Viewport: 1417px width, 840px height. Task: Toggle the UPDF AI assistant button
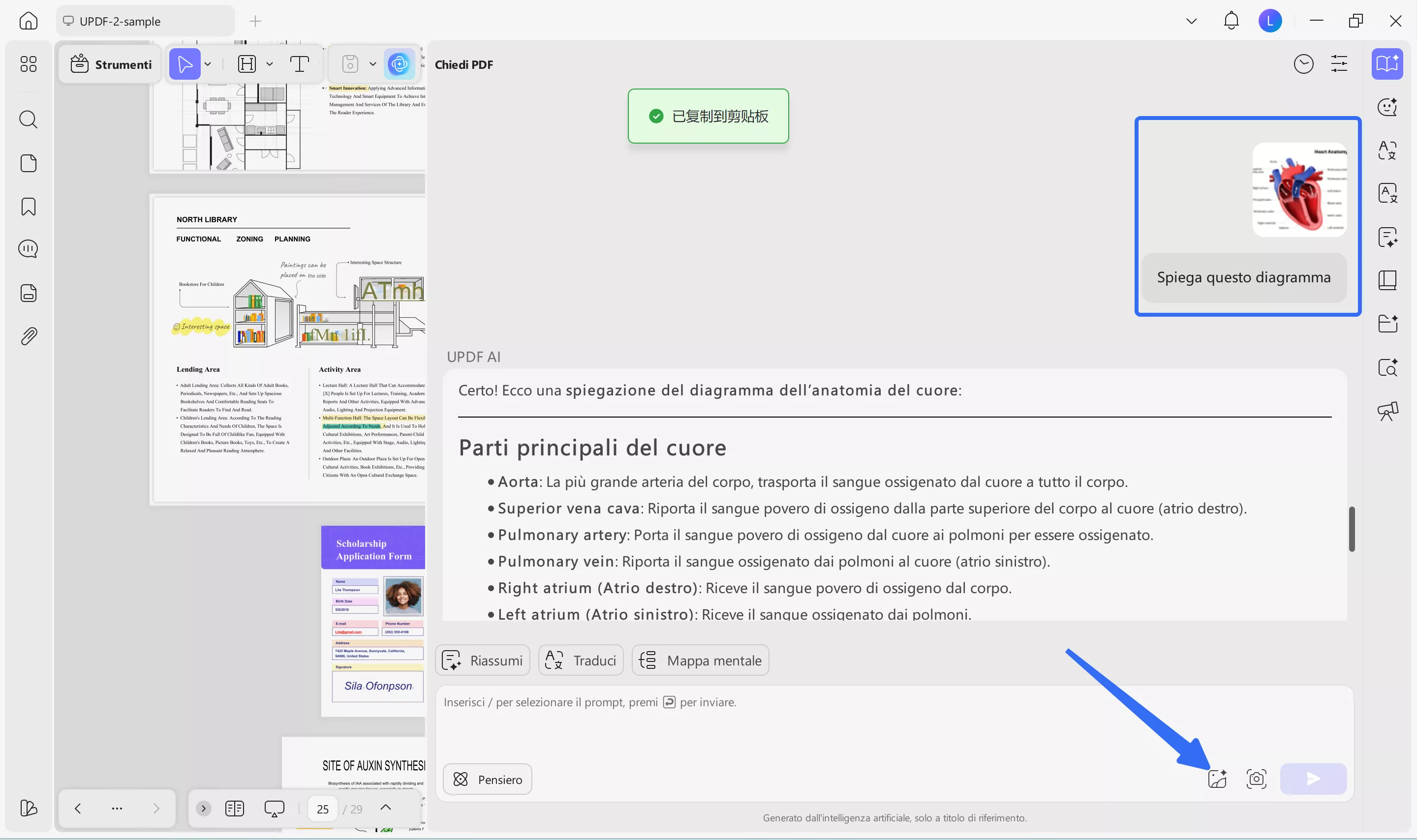399,64
